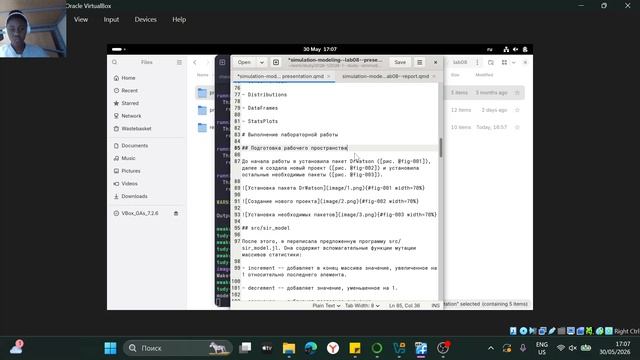Click the INS insert mode indicator
This screenshot has width=640, height=360.
tap(436, 306)
